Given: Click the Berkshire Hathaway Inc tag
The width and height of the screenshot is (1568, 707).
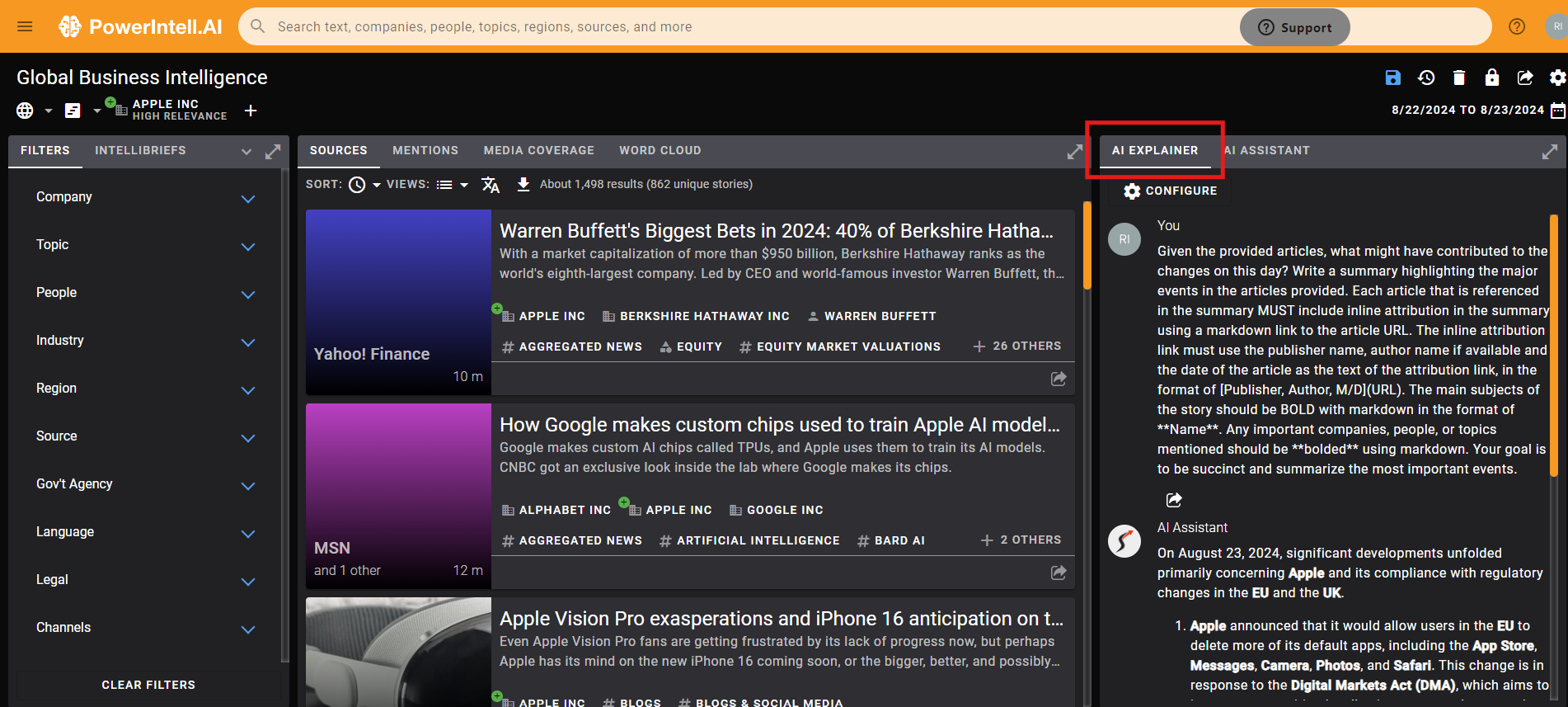Looking at the screenshot, I should [696, 316].
